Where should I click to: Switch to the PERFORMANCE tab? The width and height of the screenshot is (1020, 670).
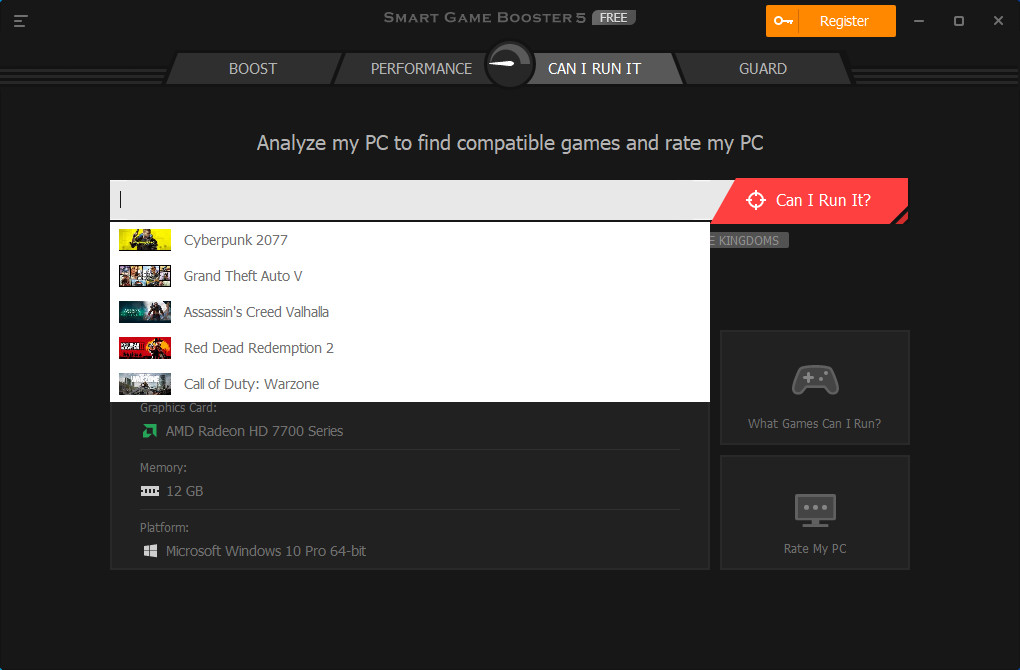421,68
